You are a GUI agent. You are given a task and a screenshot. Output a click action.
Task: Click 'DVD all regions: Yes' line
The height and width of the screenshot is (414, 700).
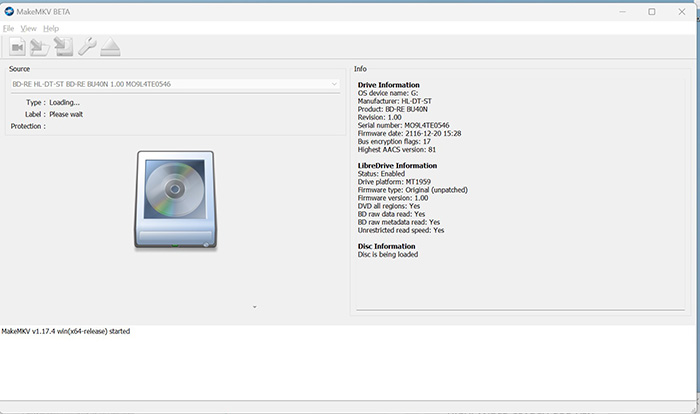coord(389,206)
